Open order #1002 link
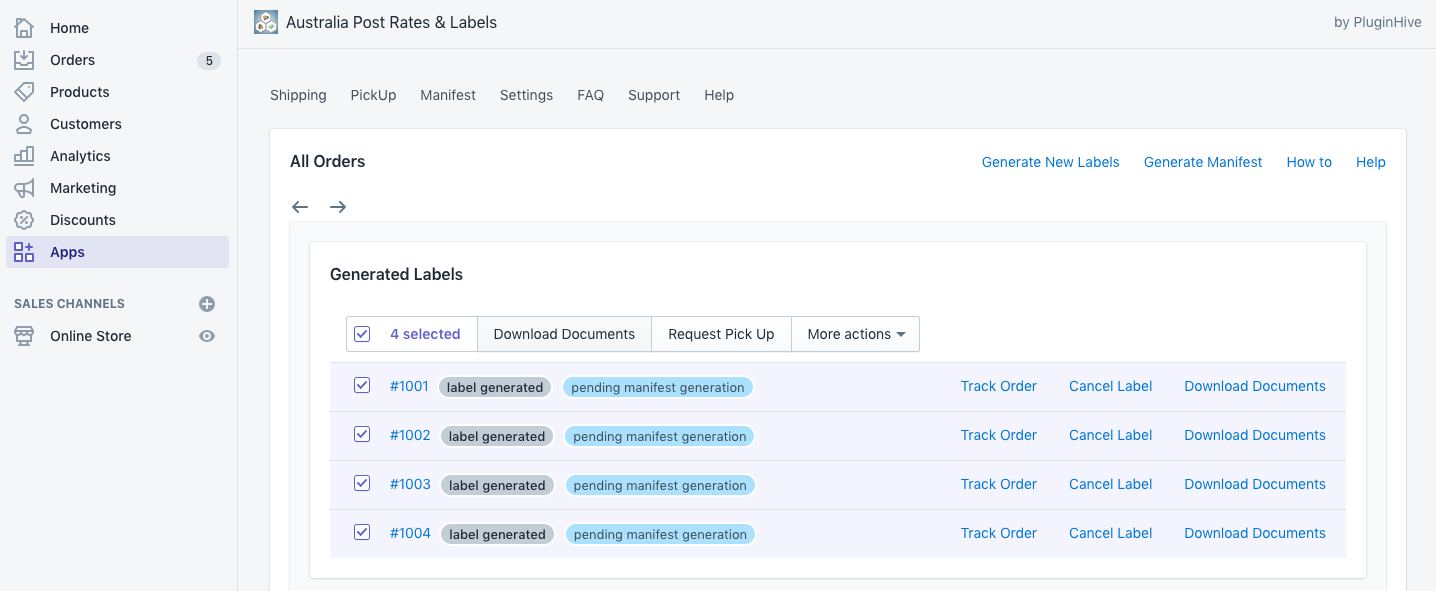This screenshot has width=1436, height=591. (410, 435)
